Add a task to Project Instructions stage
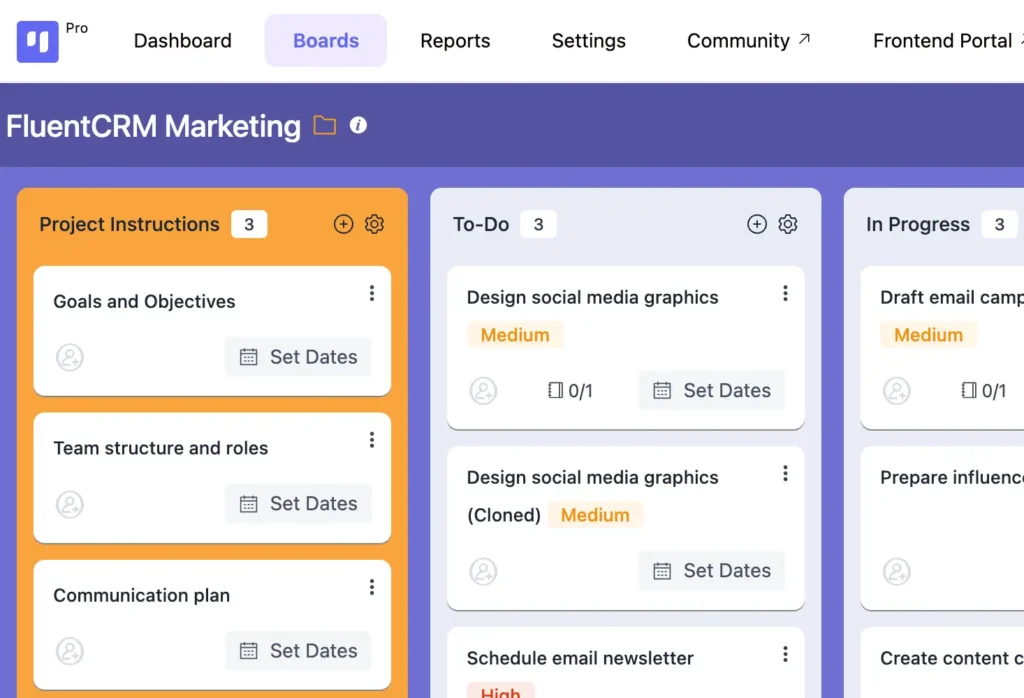 click(x=344, y=224)
